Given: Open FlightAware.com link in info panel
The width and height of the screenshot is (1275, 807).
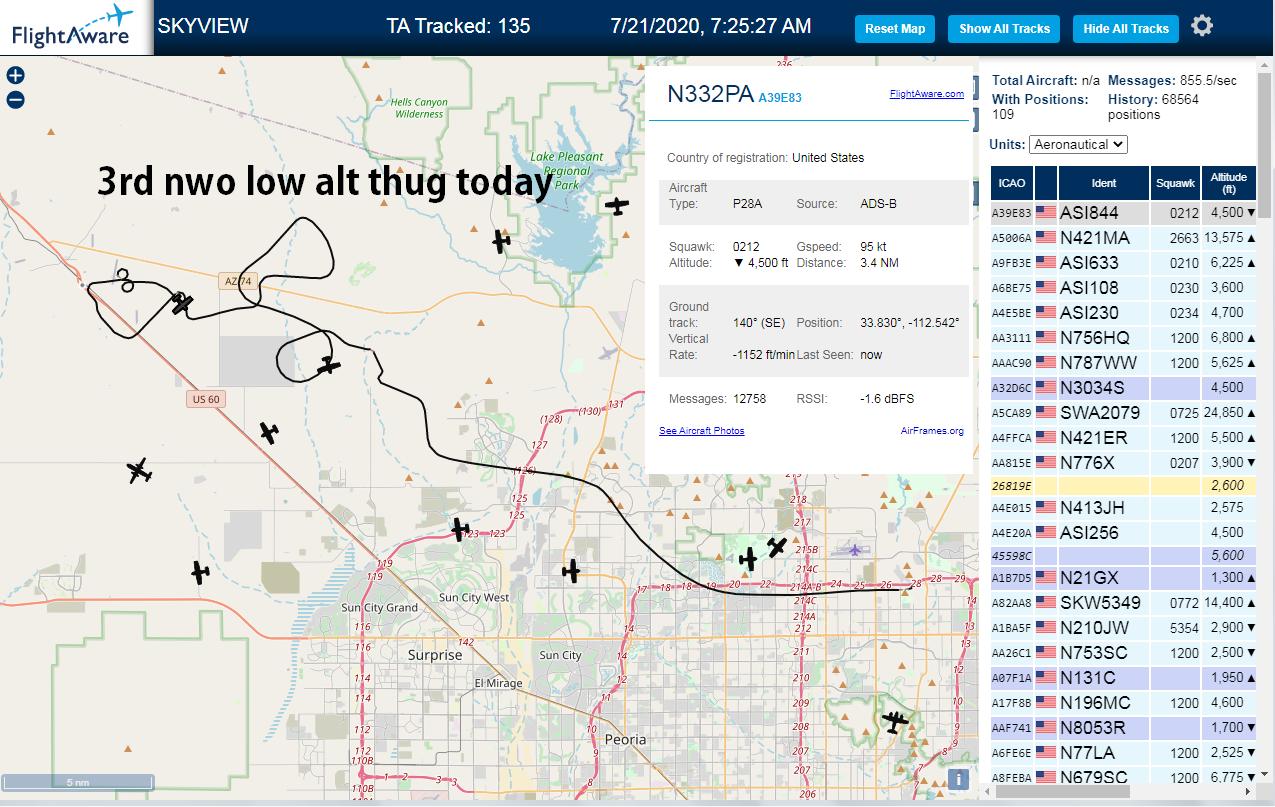Looking at the screenshot, I should (x=927, y=94).
